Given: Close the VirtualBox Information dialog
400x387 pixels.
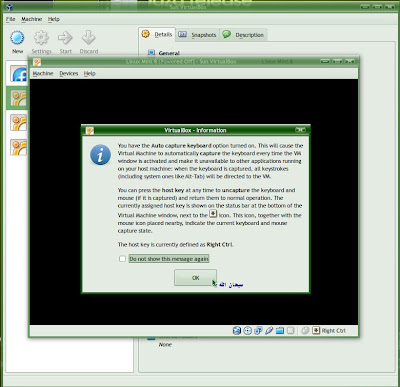Looking at the screenshot, I should tap(300, 130).
